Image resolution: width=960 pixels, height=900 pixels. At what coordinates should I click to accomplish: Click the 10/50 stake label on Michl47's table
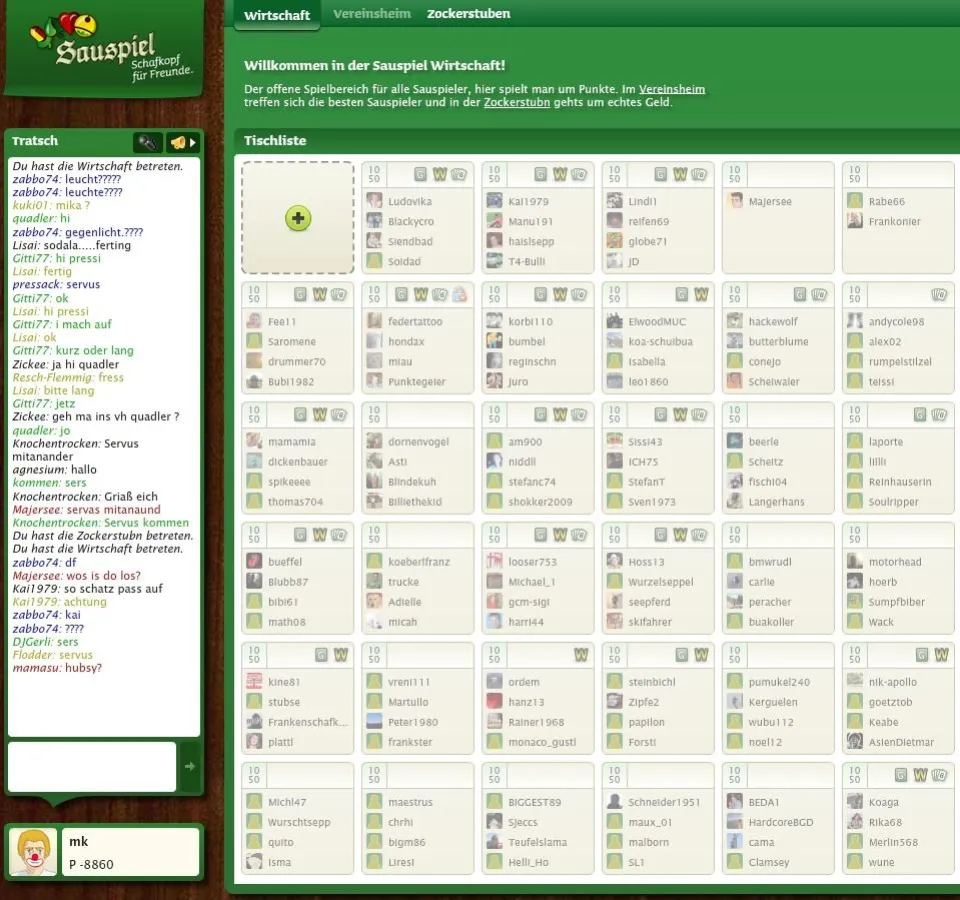click(254, 774)
